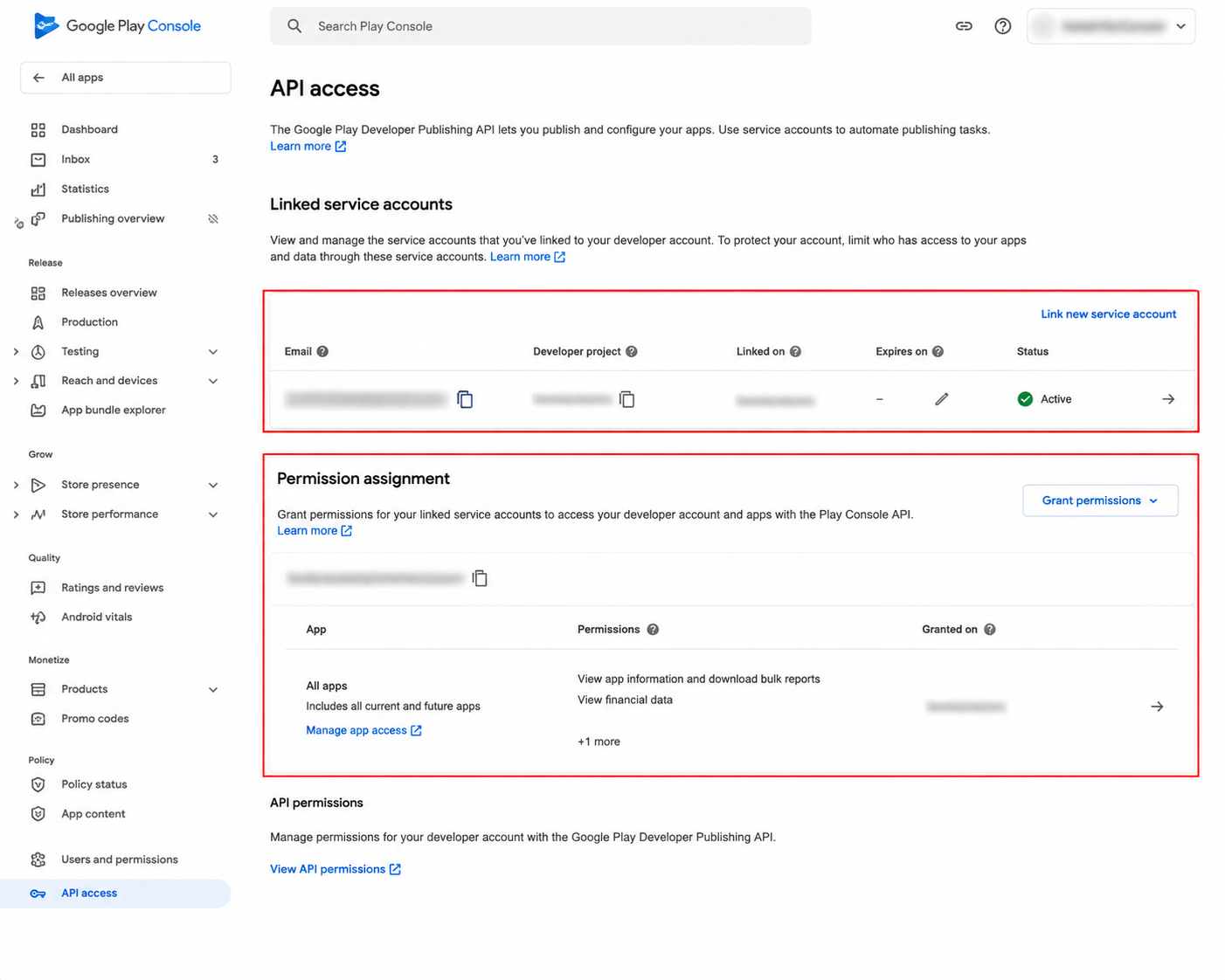Image resolution: width=1225 pixels, height=980 pixels.
Task: Open the help question mark icon
Action: point(1003,26)
